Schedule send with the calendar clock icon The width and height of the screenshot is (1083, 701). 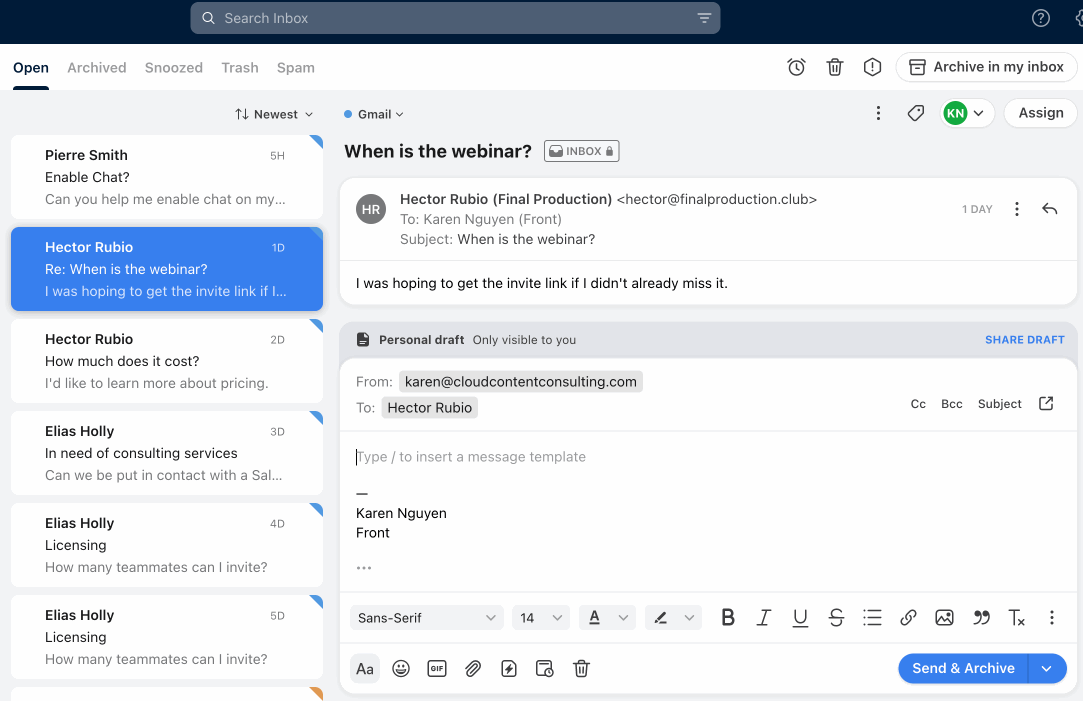point(544,669)
